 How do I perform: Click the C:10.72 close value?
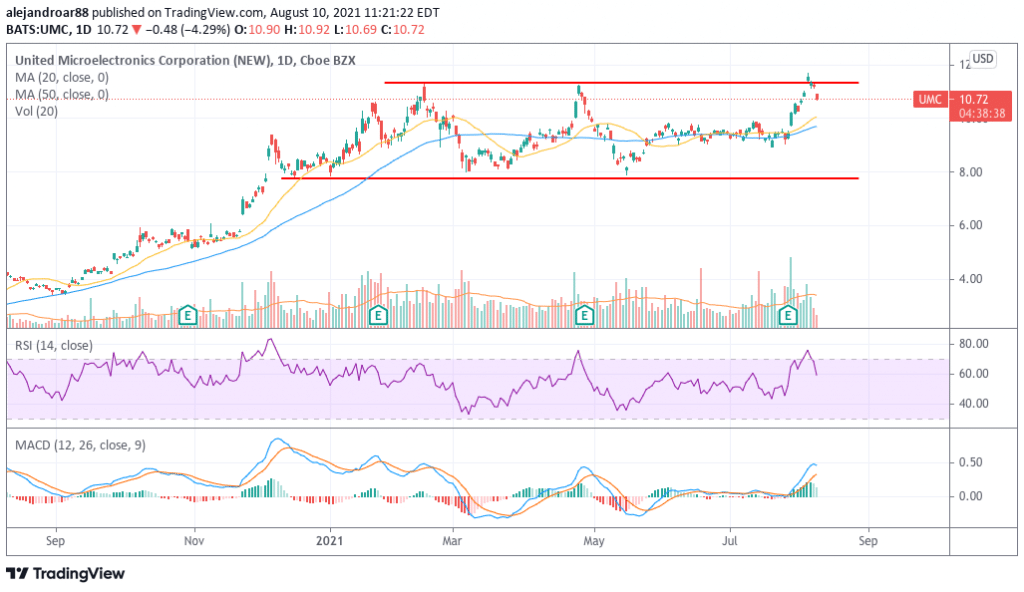pos(402,30)
